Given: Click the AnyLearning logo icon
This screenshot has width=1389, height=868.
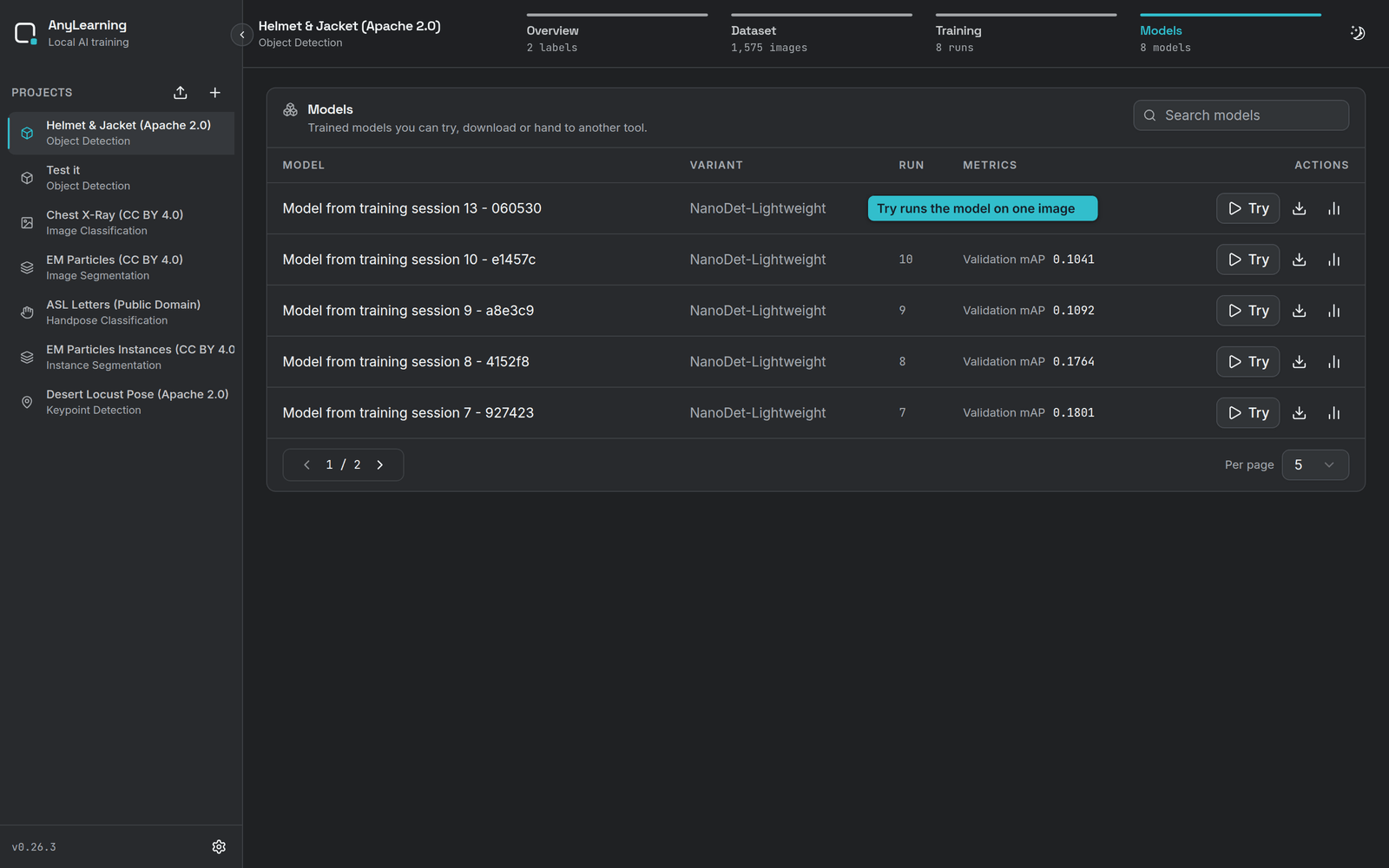Looking at the screenshot, I should click(x=26, y=34).
